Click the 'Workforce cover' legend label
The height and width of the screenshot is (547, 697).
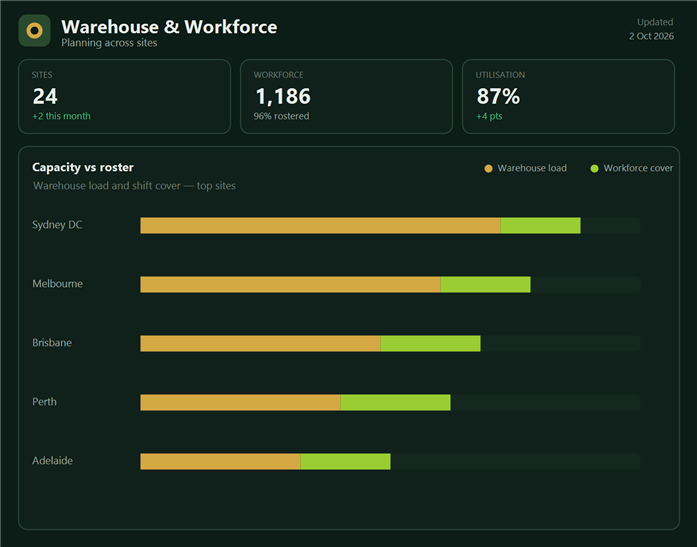click(638, 168)
